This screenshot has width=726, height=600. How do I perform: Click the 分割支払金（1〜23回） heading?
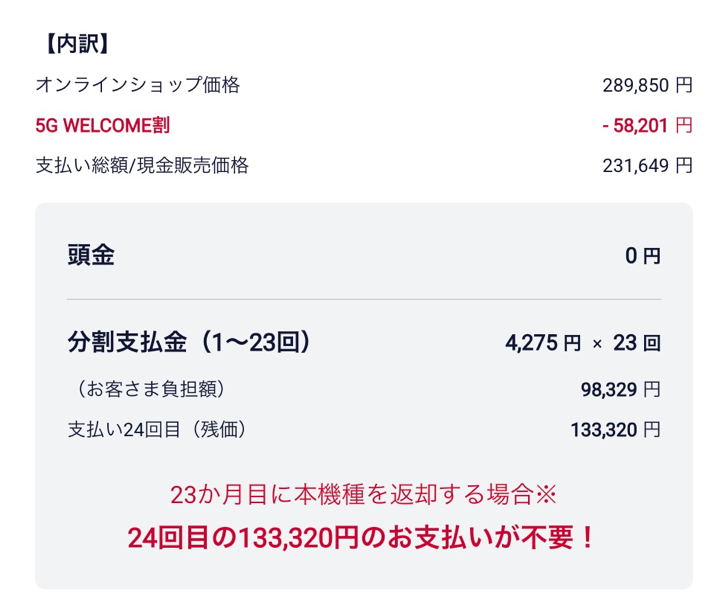click(x=189, y=343)
